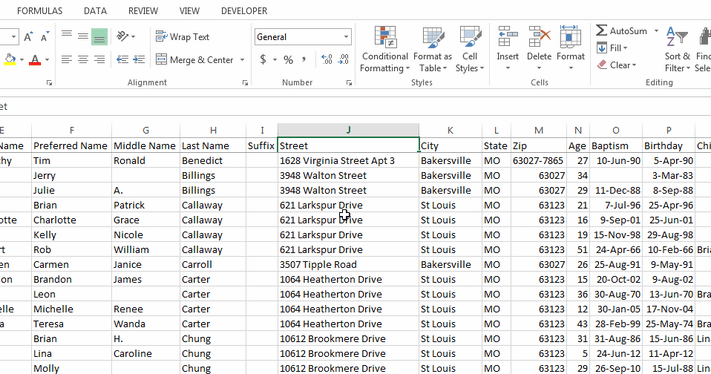Center text horizontally
711x374 pixels.
coord(83,60)
